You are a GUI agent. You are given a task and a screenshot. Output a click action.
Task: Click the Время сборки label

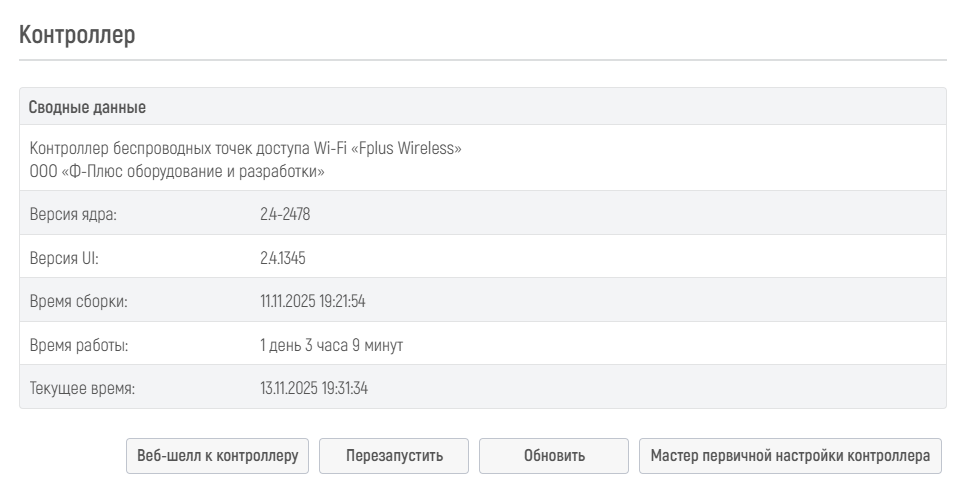pos(79,301)
